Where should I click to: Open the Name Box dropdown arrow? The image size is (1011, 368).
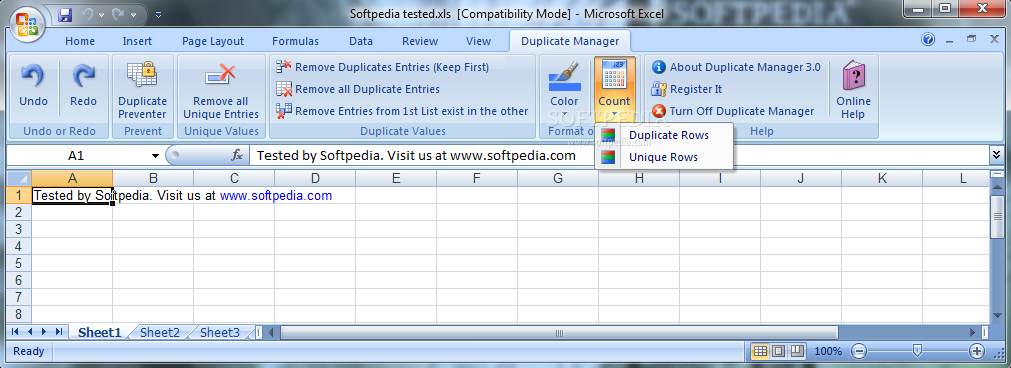(x=155, y=156)
